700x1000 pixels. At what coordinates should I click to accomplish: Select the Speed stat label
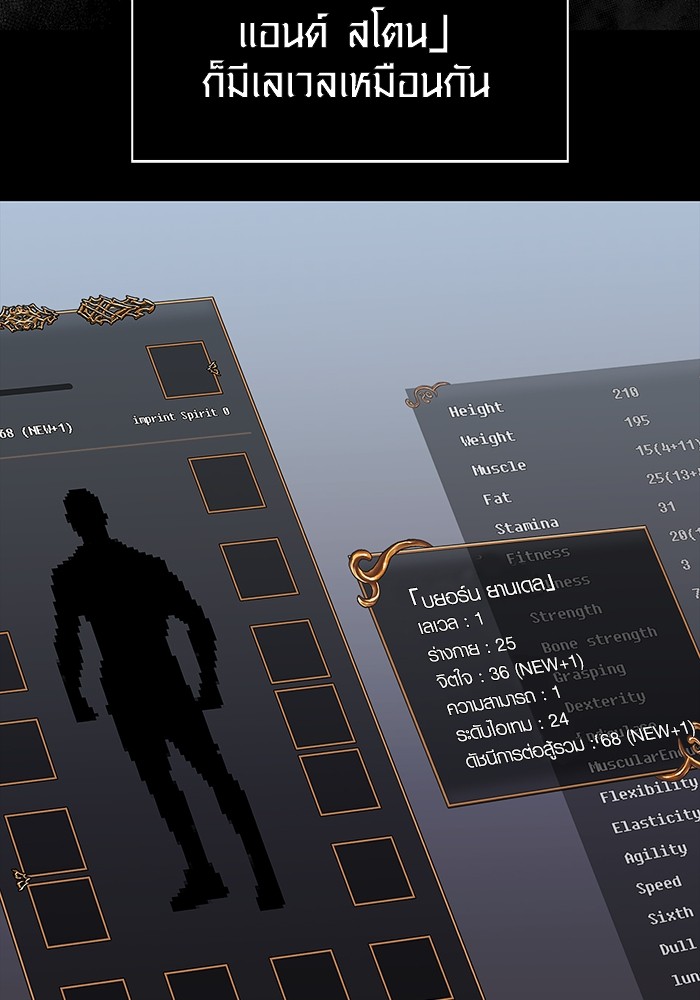659,885
